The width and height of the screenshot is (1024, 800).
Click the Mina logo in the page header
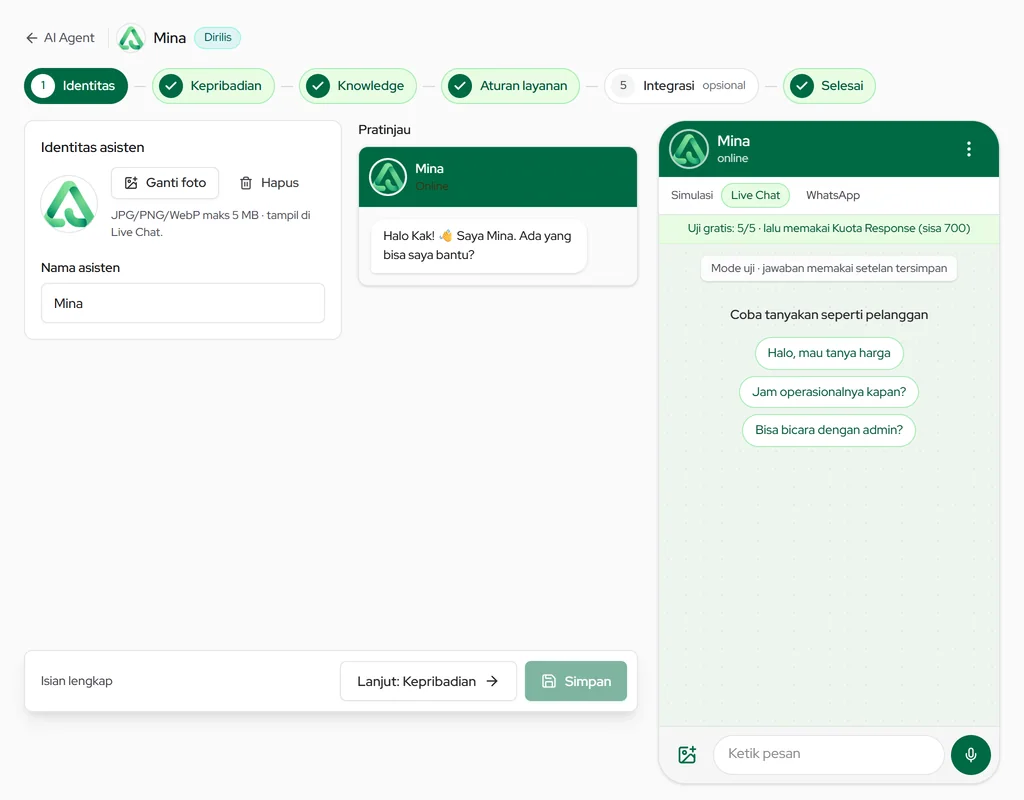[x=131, y=38]
